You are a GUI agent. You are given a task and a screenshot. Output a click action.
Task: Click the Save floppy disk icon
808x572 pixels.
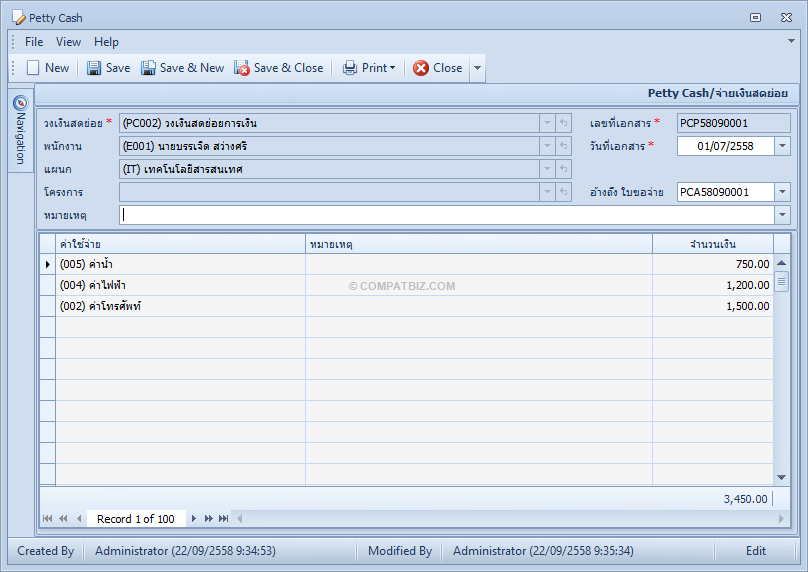(94, 68)
